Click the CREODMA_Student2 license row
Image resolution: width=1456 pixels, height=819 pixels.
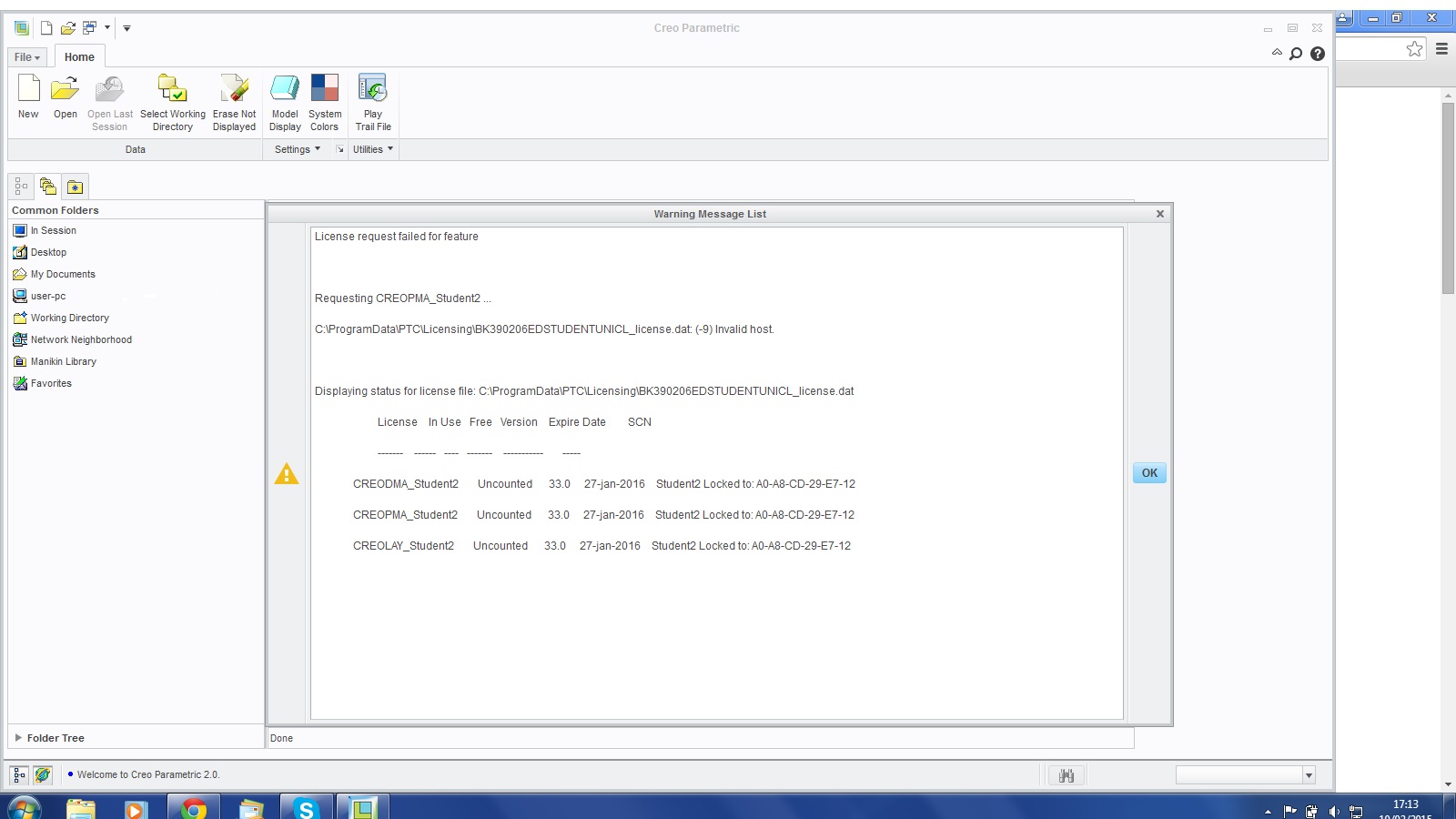(604, 484)
